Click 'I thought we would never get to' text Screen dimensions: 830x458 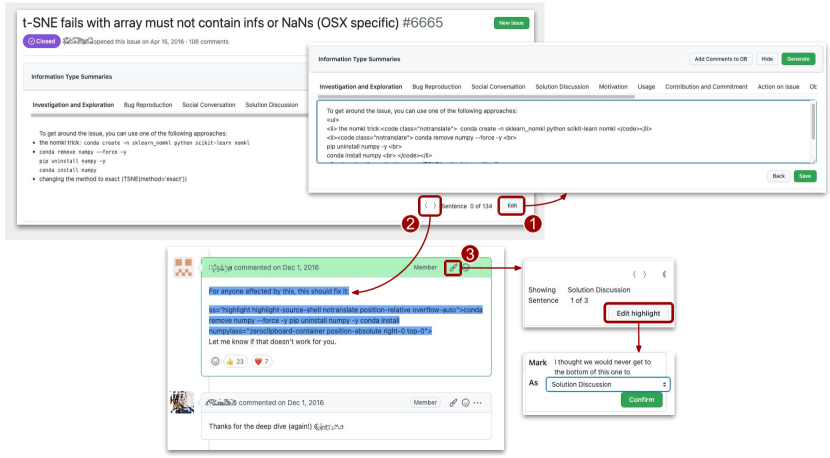(x=602, y=362)
